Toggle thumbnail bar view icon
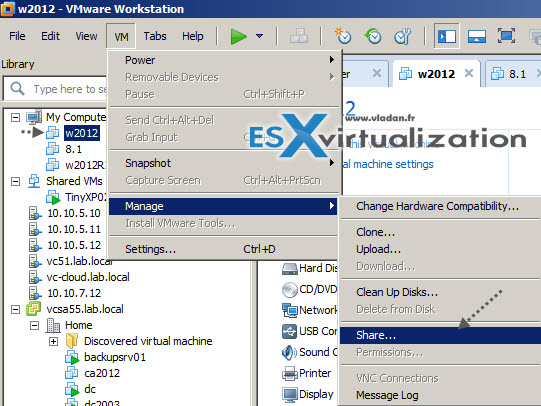This screenshot has width=541, height=406. point(477,36)
